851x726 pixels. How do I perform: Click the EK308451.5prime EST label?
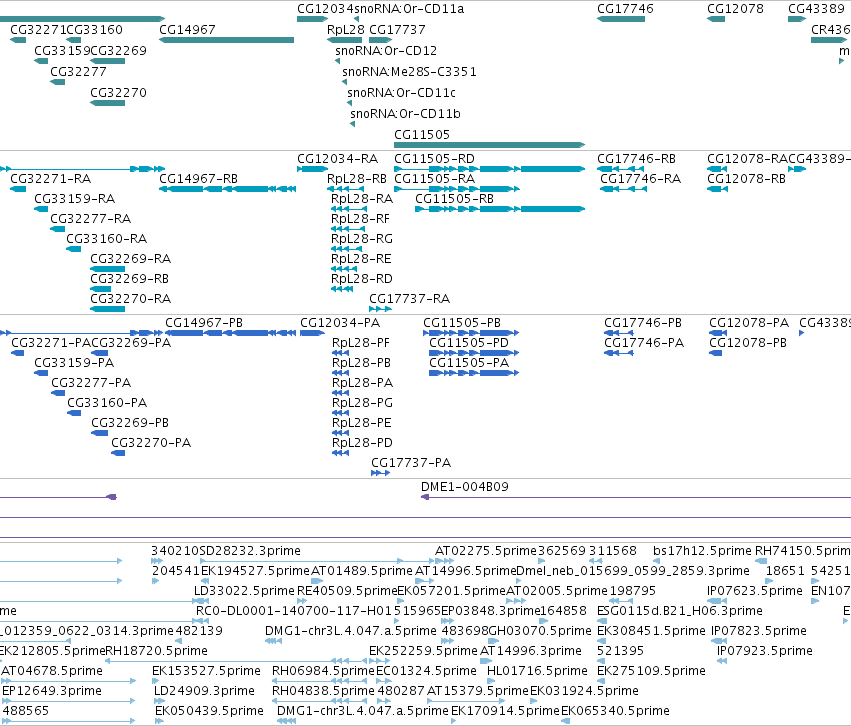[x=651, y=631]
